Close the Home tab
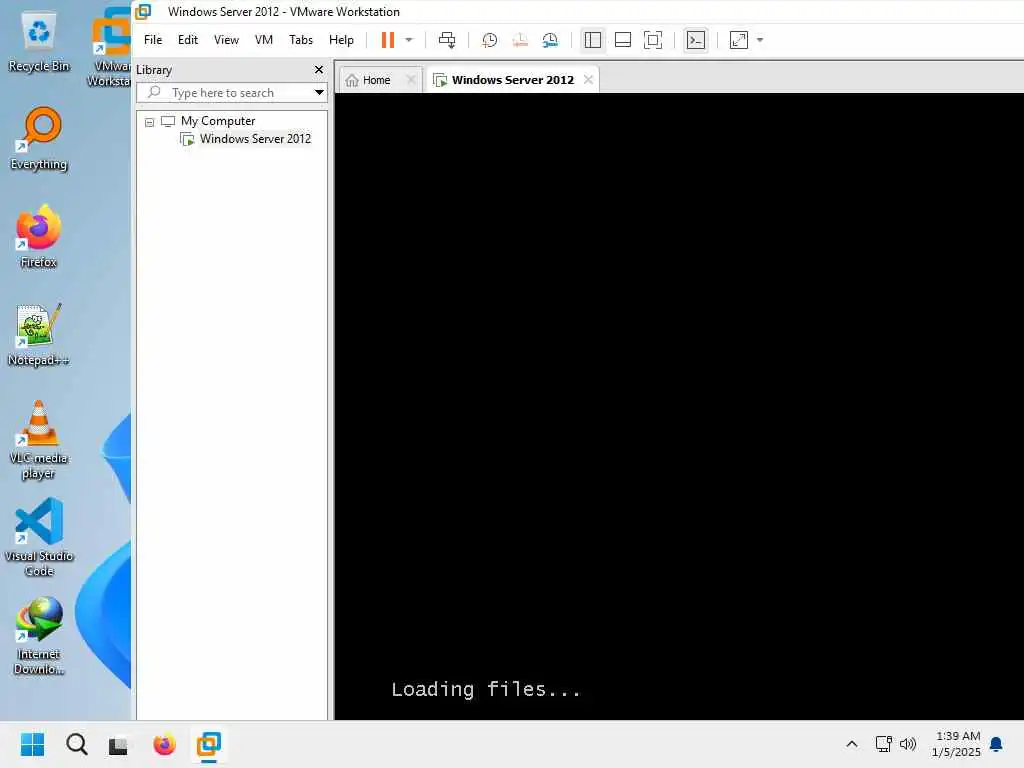The image size is (1024, 768). 411,80
